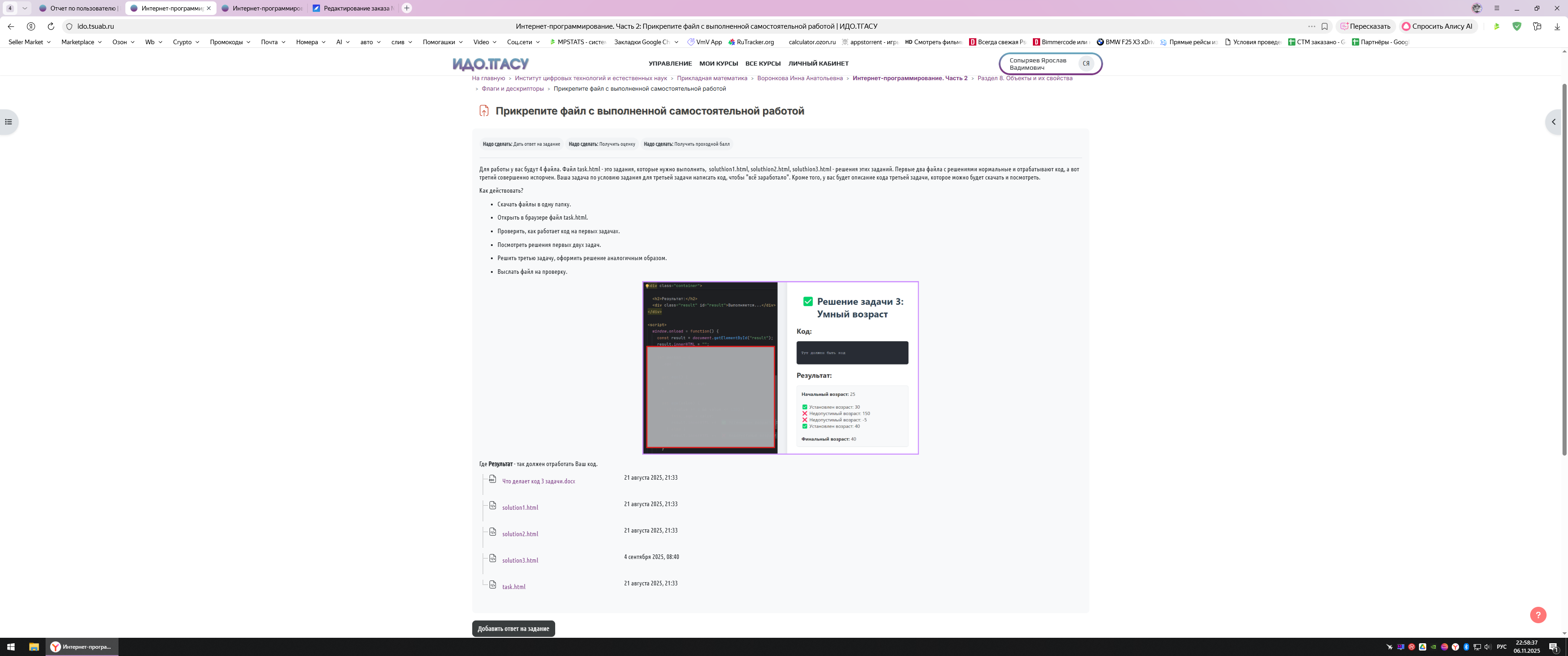
Task: Click the red help question mark button
Action: click(x=1537, y=615)
